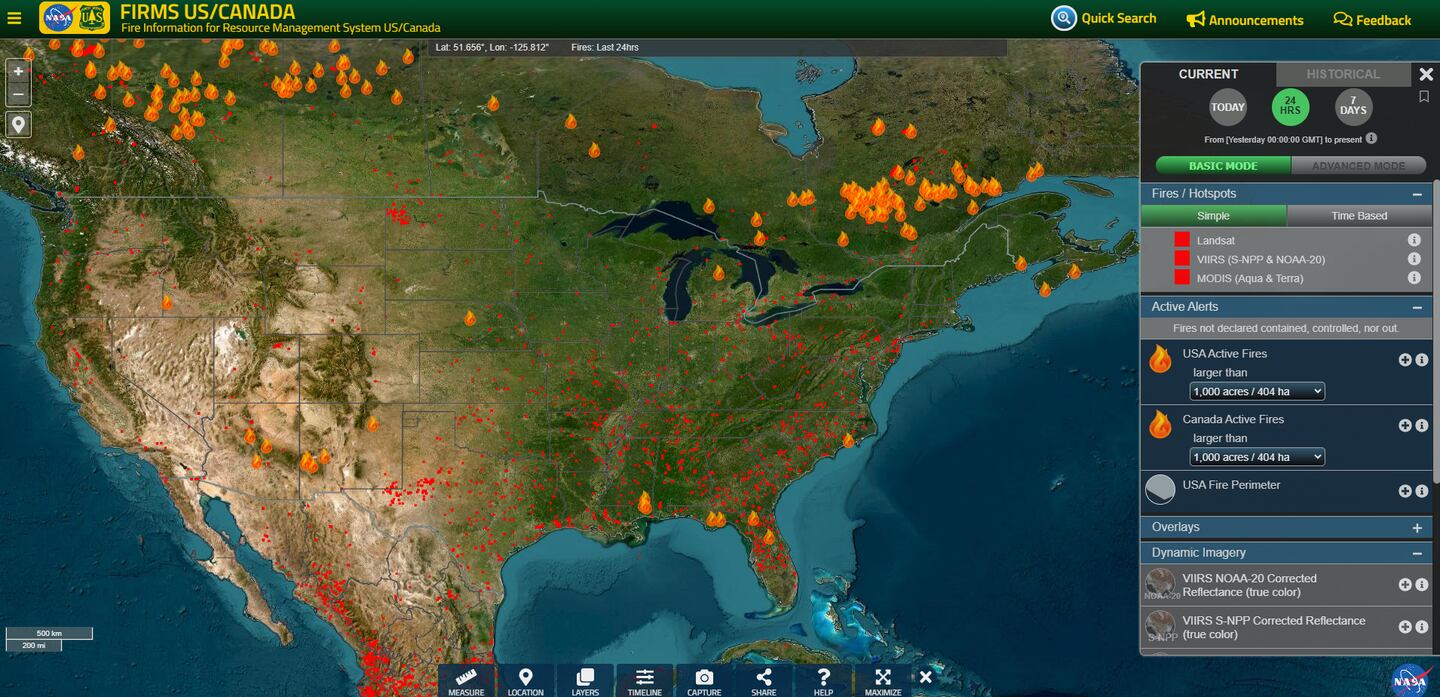Screen dimensions: 1440x697
Task: Click the map location pin button
Action: (x=18, y=124)
